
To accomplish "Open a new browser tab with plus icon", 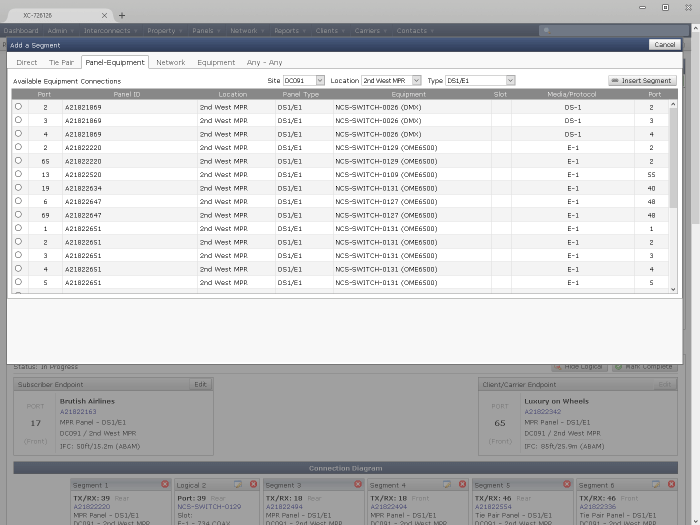I will click(x=122, y=15).
